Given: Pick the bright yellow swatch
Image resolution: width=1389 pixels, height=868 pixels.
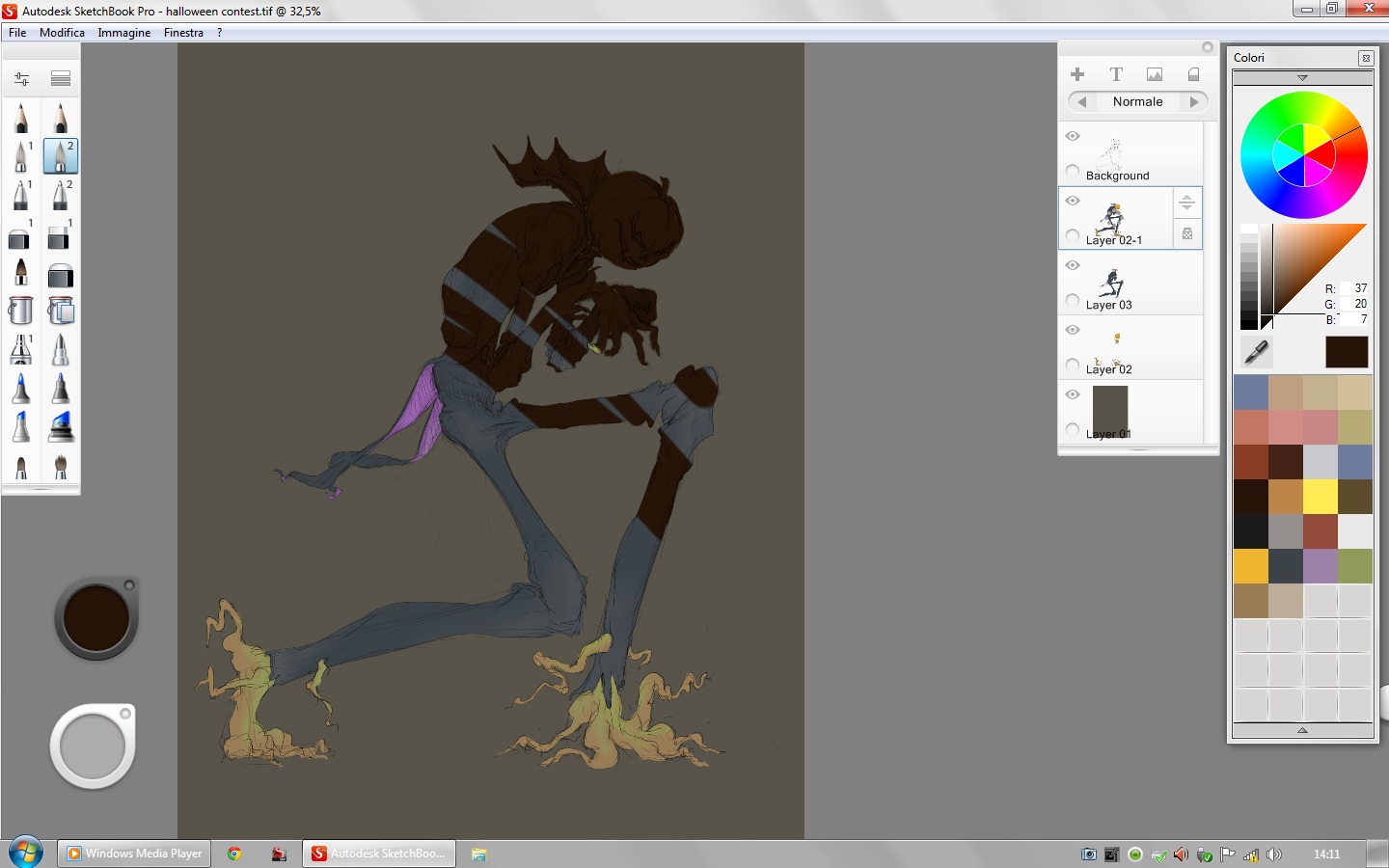Looking at the screenshot, I should (1321, 497).
